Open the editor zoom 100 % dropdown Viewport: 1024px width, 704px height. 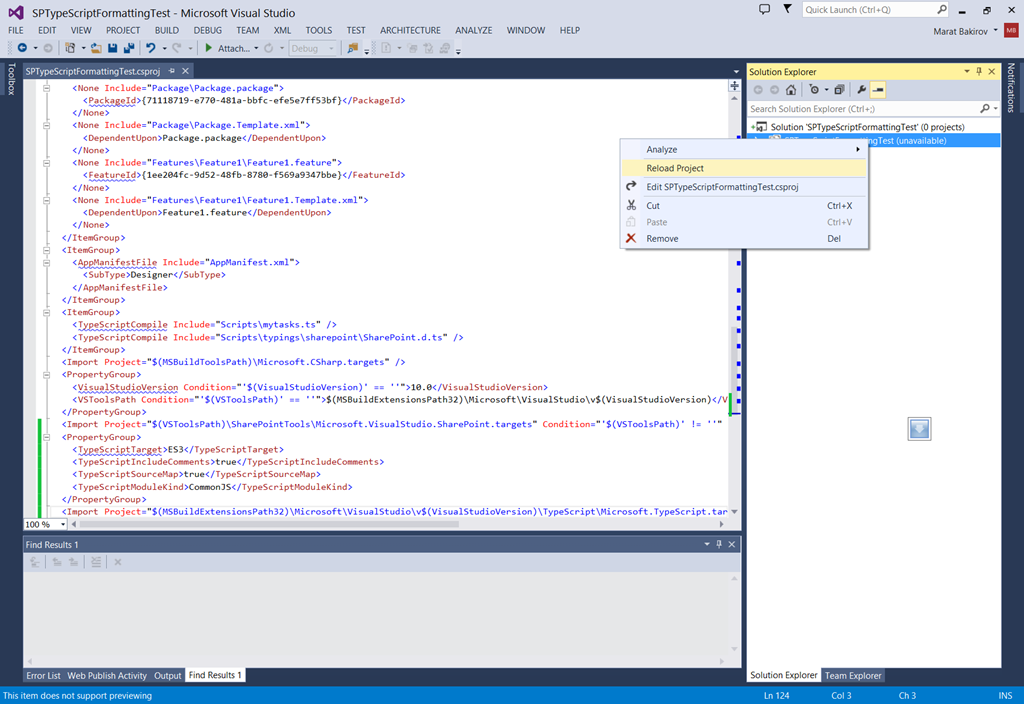click(63, 524)
